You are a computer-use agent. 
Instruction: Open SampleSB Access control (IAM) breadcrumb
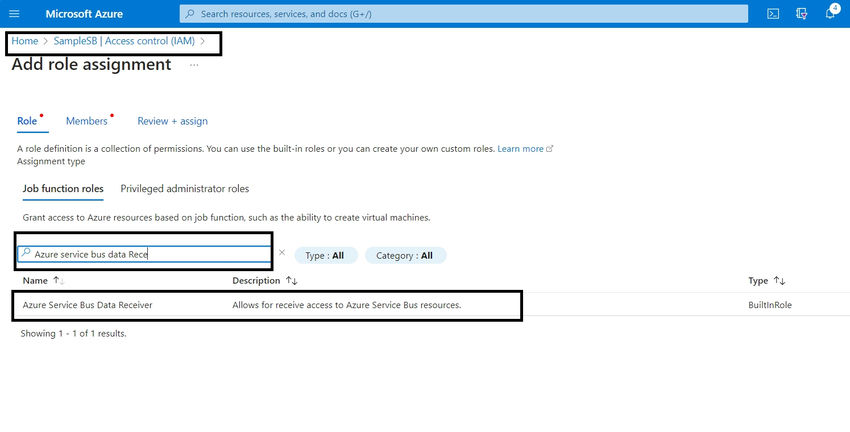124,41
